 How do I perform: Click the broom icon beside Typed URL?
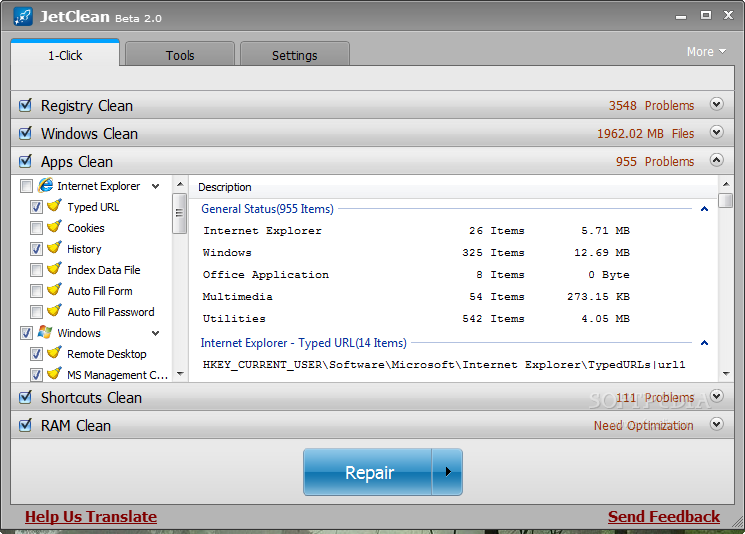pyautogui.click(x=55, y=206)
